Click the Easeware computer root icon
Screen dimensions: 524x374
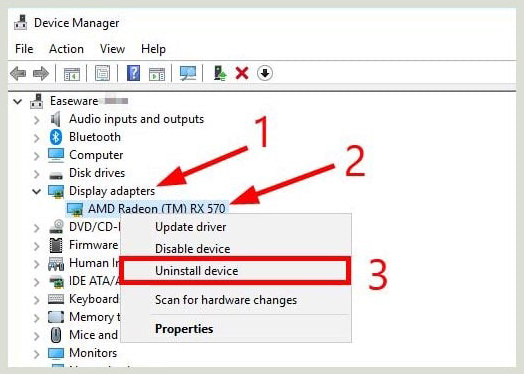tap(36, 101)
